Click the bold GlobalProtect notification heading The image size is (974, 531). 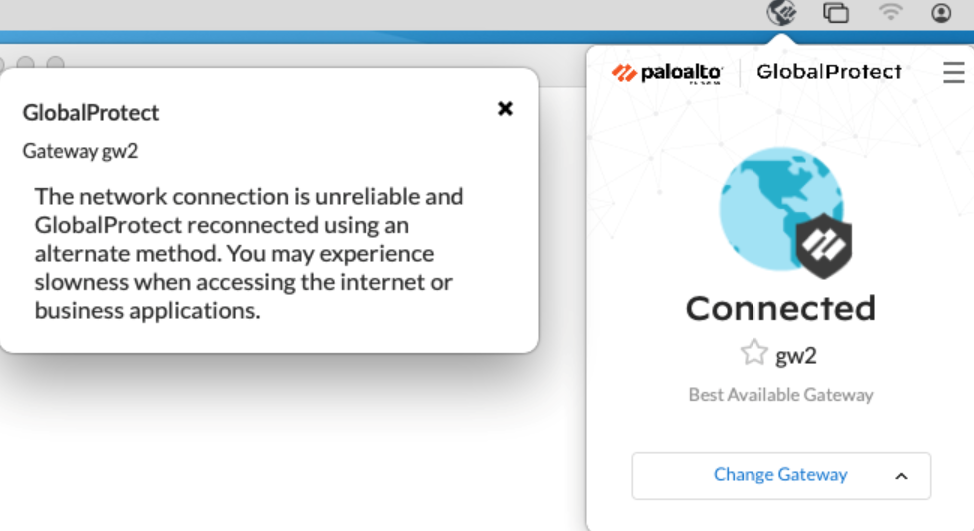[x=91, y=113]
